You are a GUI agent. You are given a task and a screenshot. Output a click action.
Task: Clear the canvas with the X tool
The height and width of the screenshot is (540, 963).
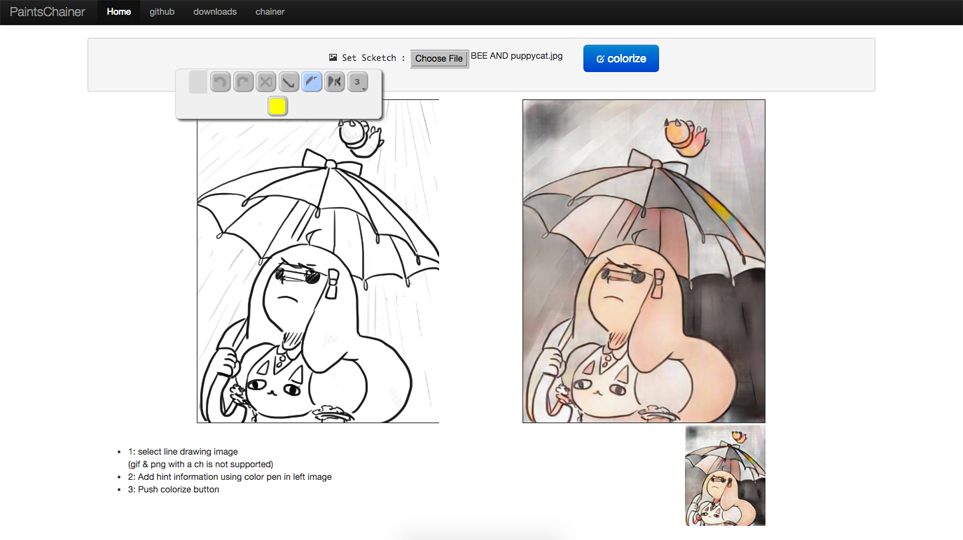coord(266,82)
